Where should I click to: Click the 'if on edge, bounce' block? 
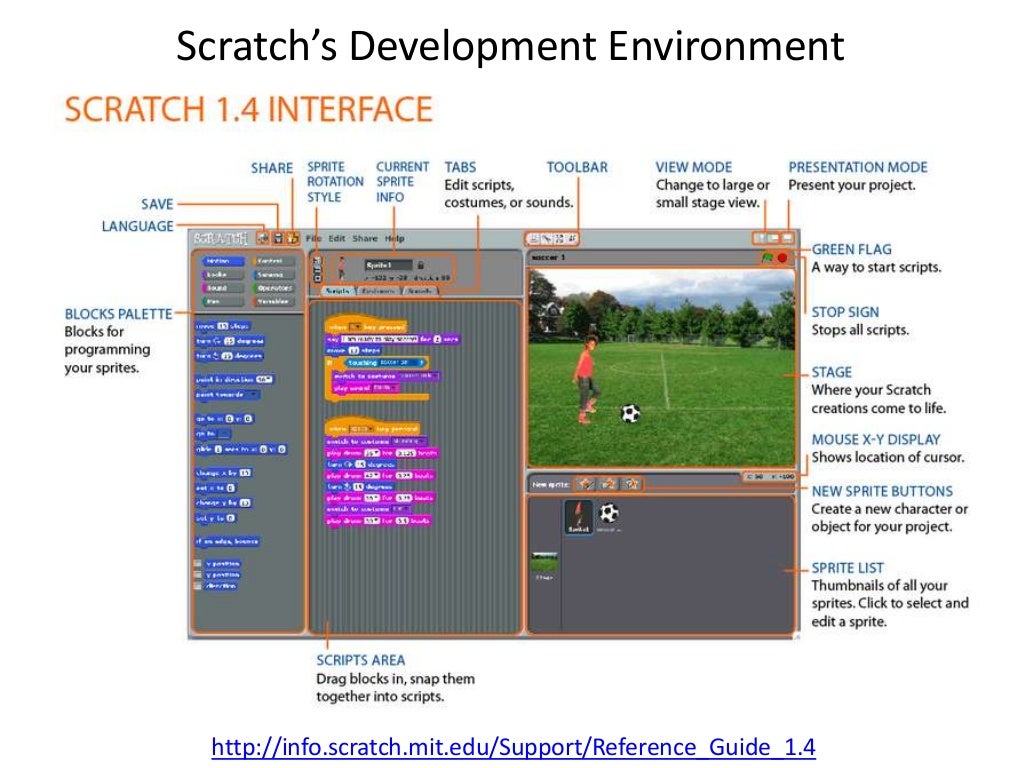pos(227,541)
